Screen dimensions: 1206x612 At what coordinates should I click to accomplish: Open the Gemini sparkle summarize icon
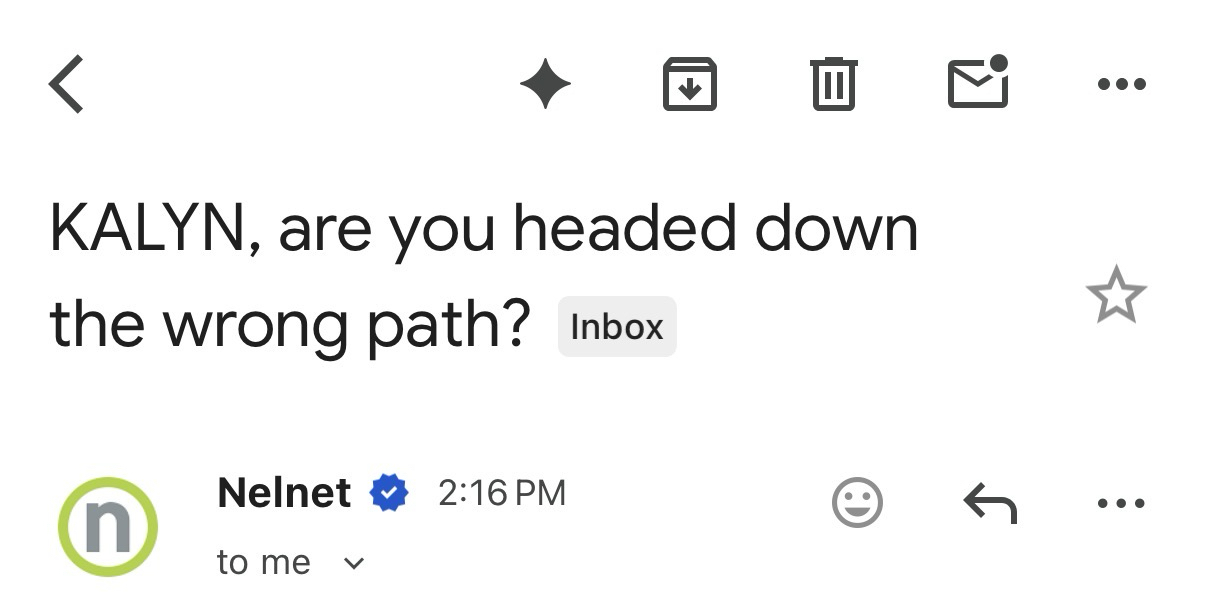pos(546,84)
